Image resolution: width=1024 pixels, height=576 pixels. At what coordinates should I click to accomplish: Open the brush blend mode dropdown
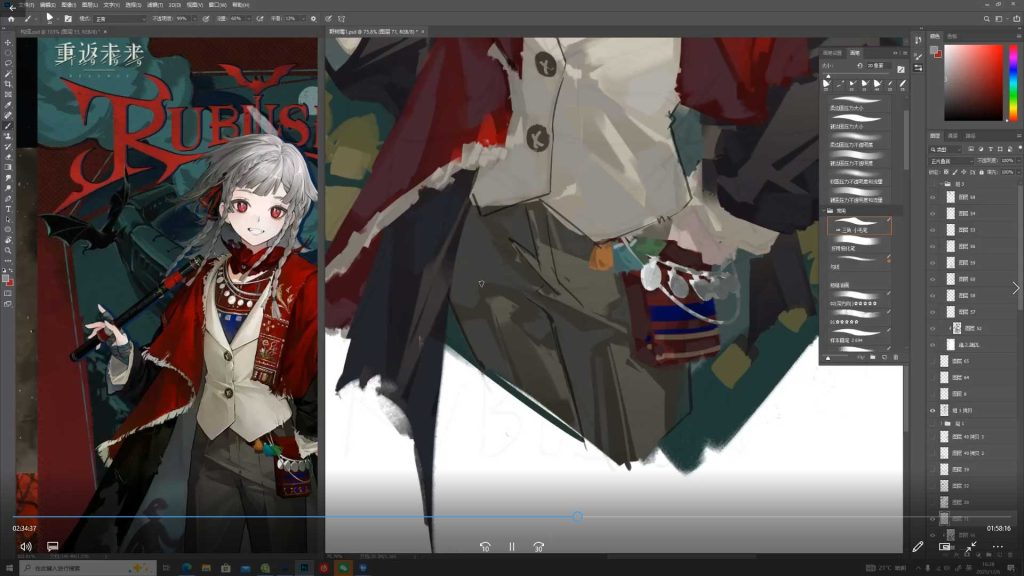point(118,18)
